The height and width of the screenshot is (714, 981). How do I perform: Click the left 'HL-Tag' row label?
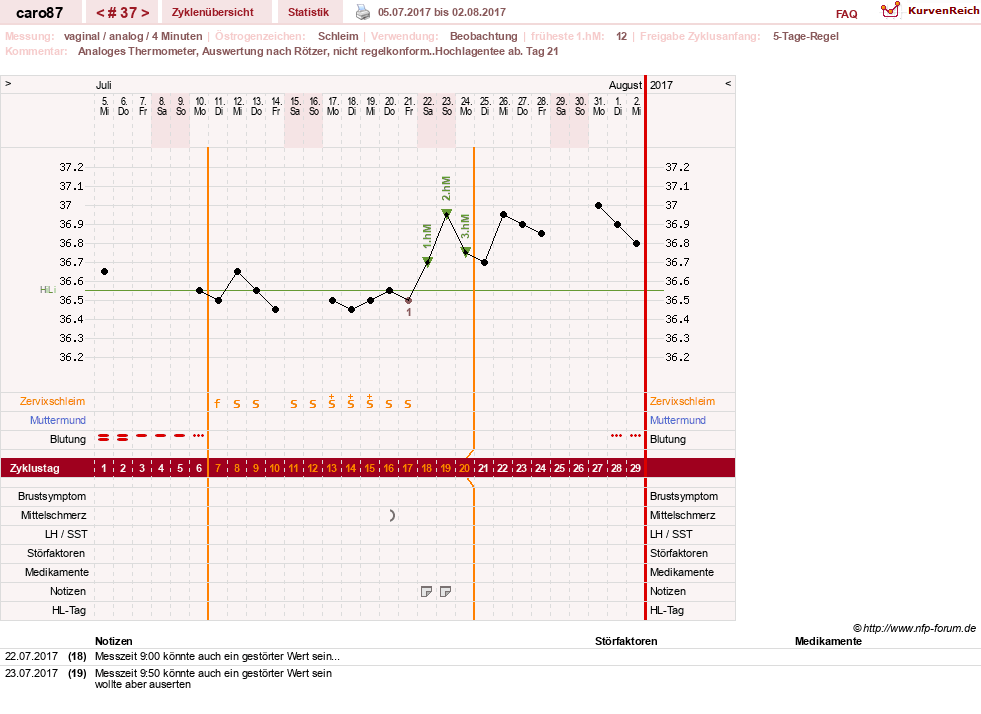tap(69, 610)
